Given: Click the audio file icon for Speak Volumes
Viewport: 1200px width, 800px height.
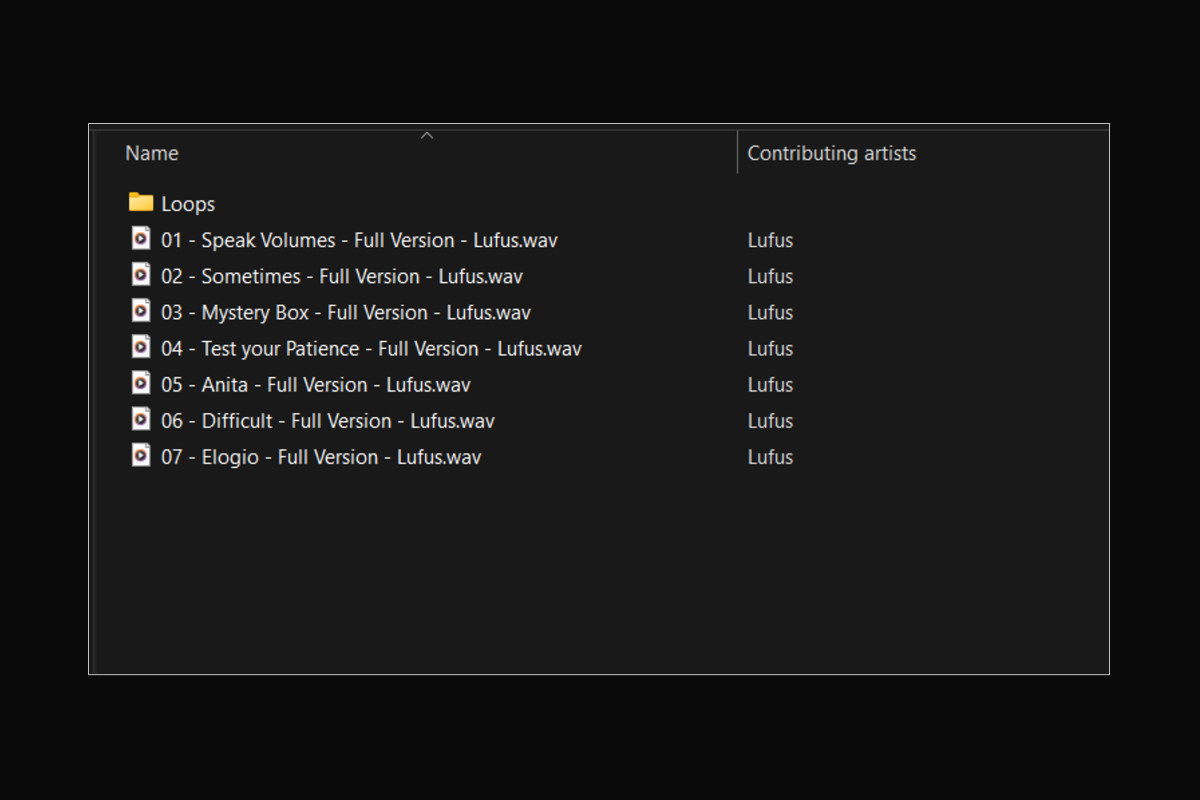Looking at the screenshot, I should [141, 239].
